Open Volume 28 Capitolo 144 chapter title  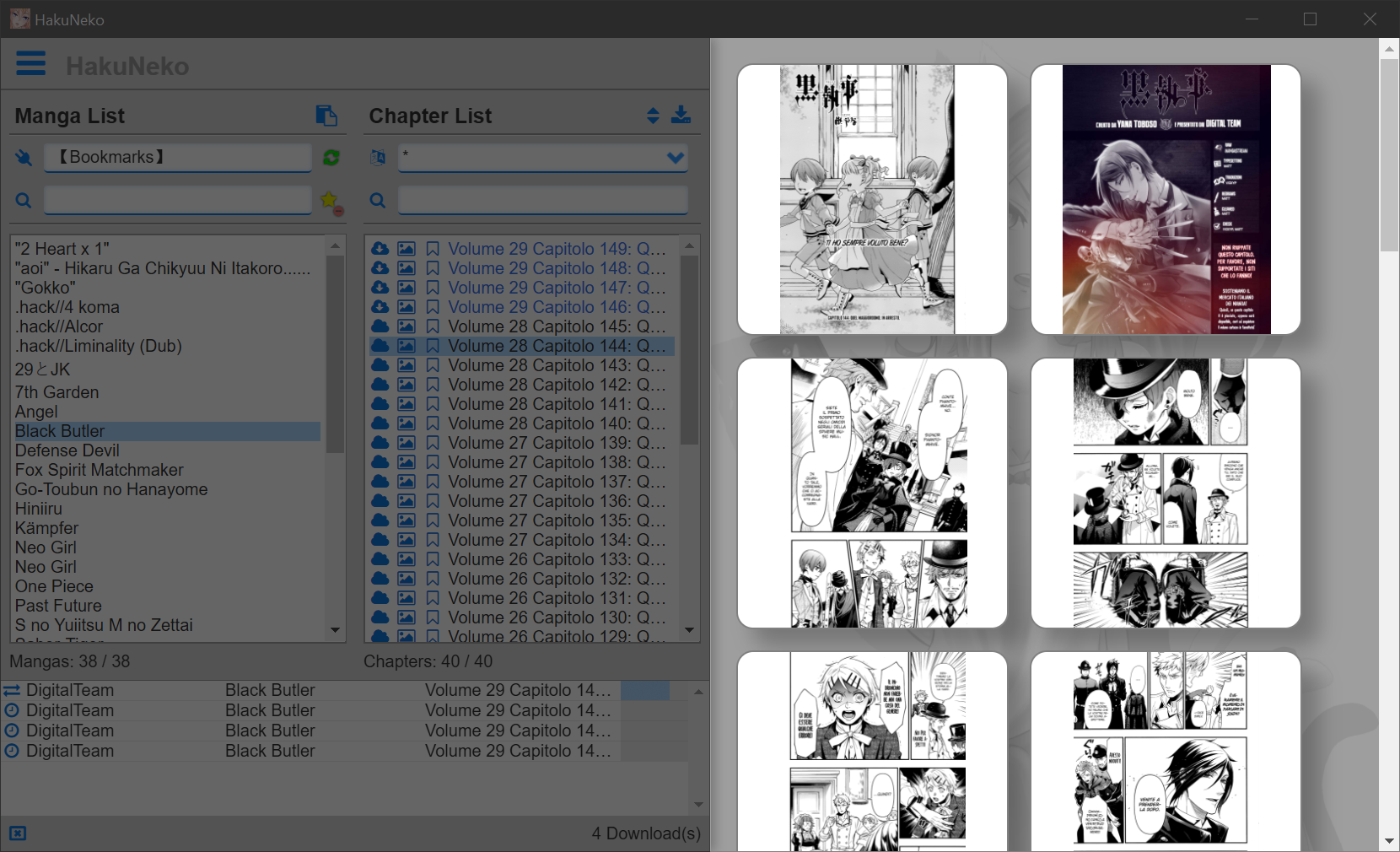coord(557,346)
